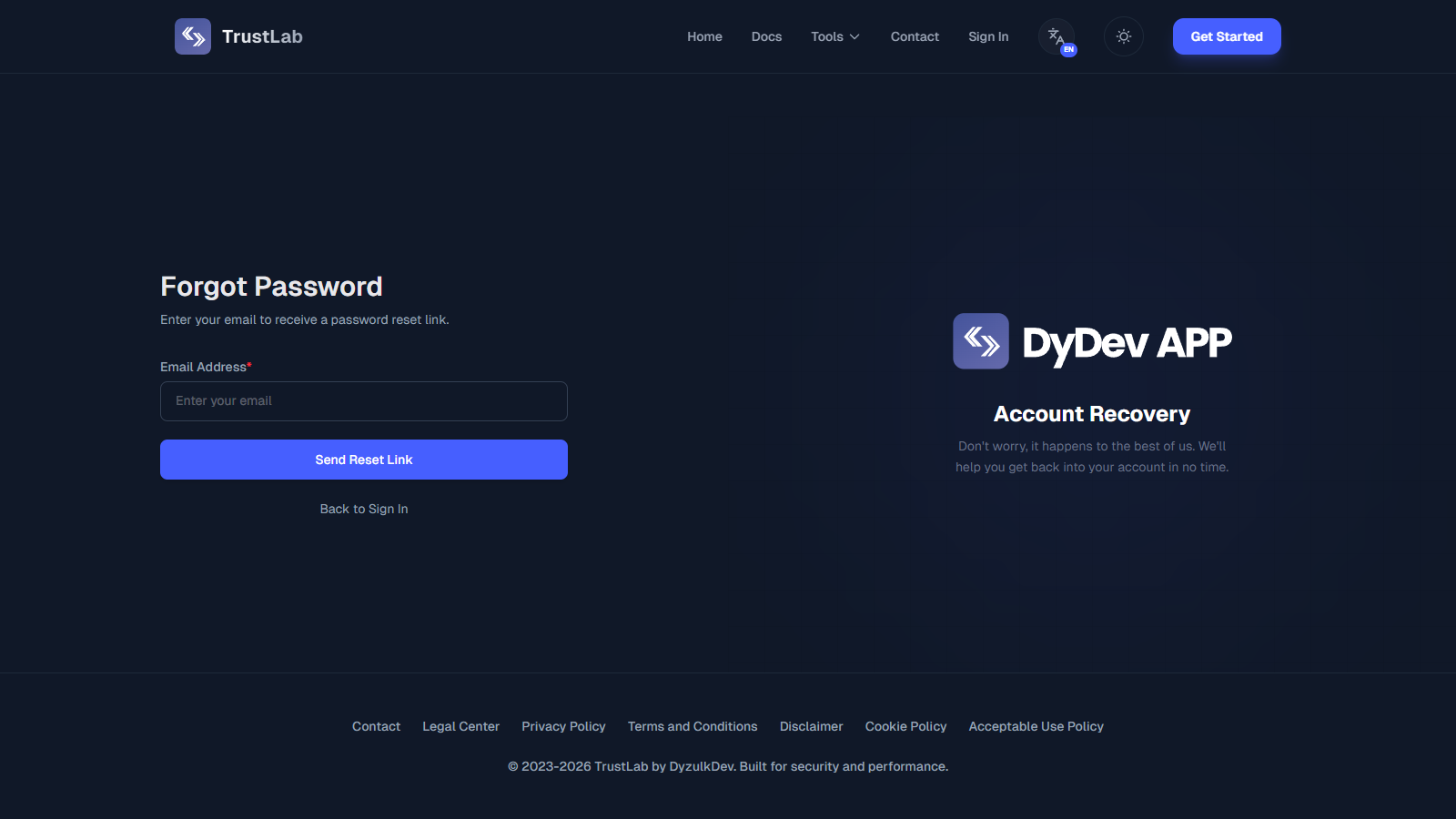Click the Enter your email input field
1456x819 pixels.
(363, 400)
